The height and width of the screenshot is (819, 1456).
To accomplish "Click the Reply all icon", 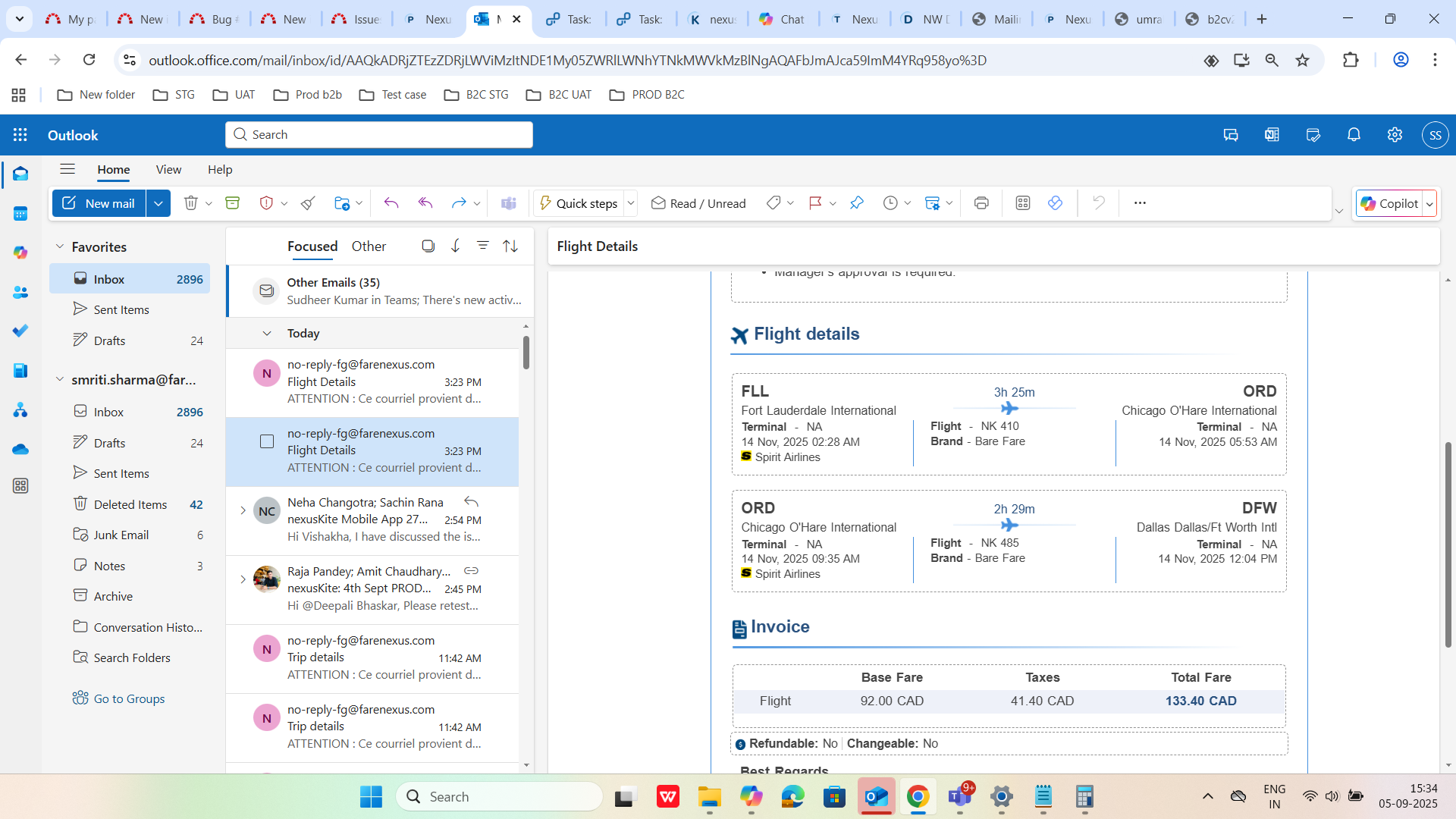I will [425, 203].
